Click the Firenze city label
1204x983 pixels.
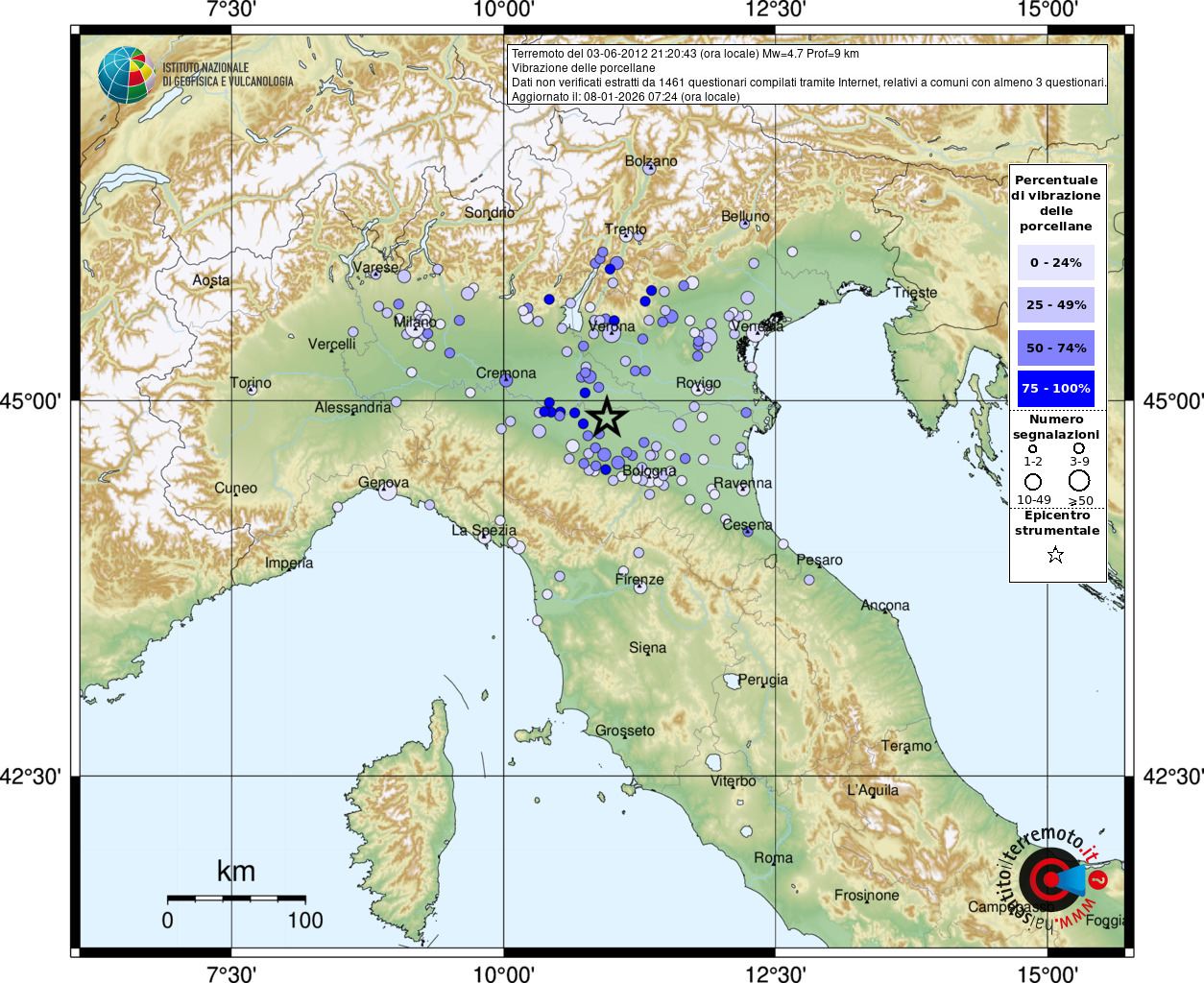pos(639,579)
